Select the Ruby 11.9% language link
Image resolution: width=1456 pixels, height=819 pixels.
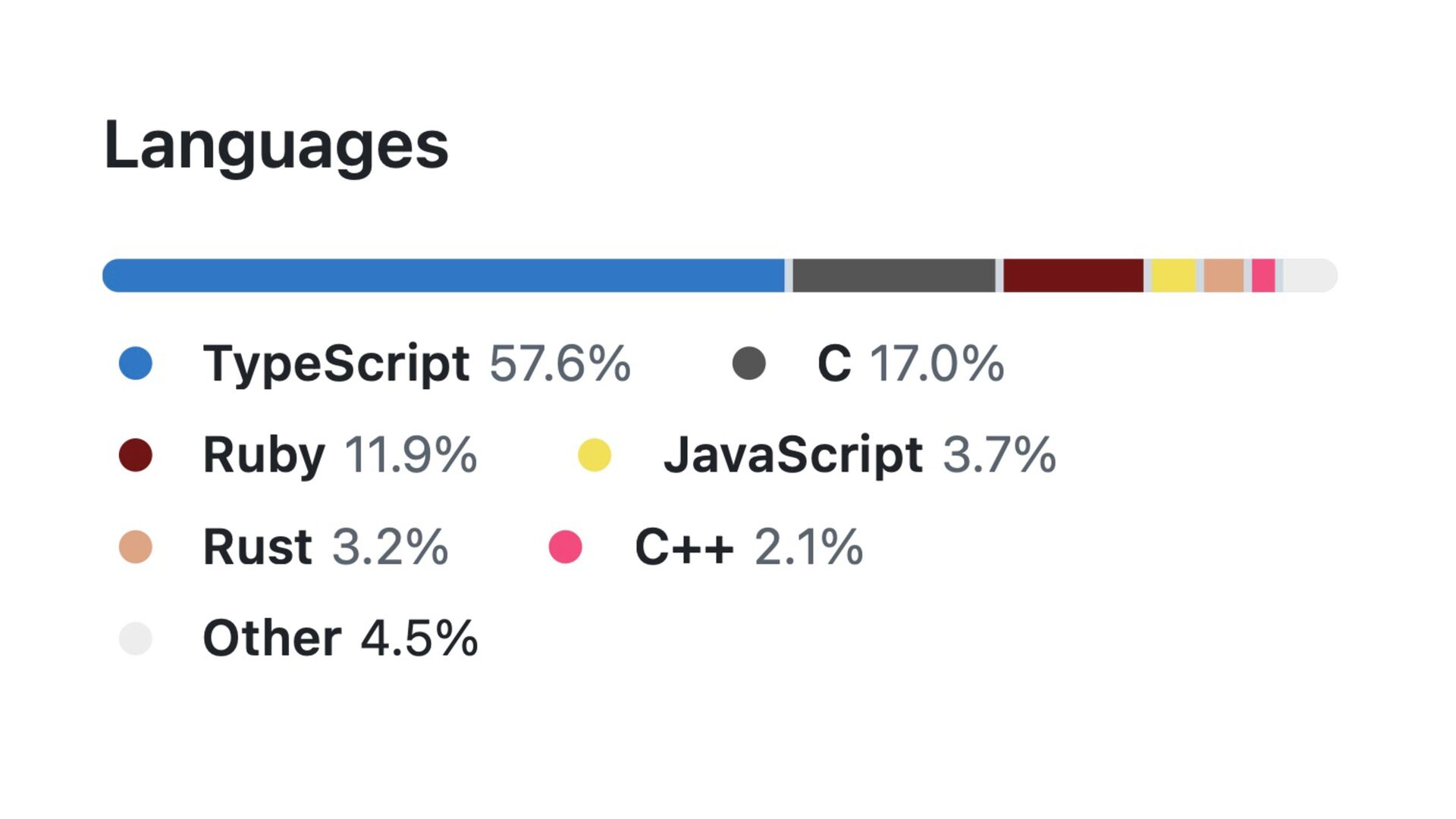(x=340, y=455)
